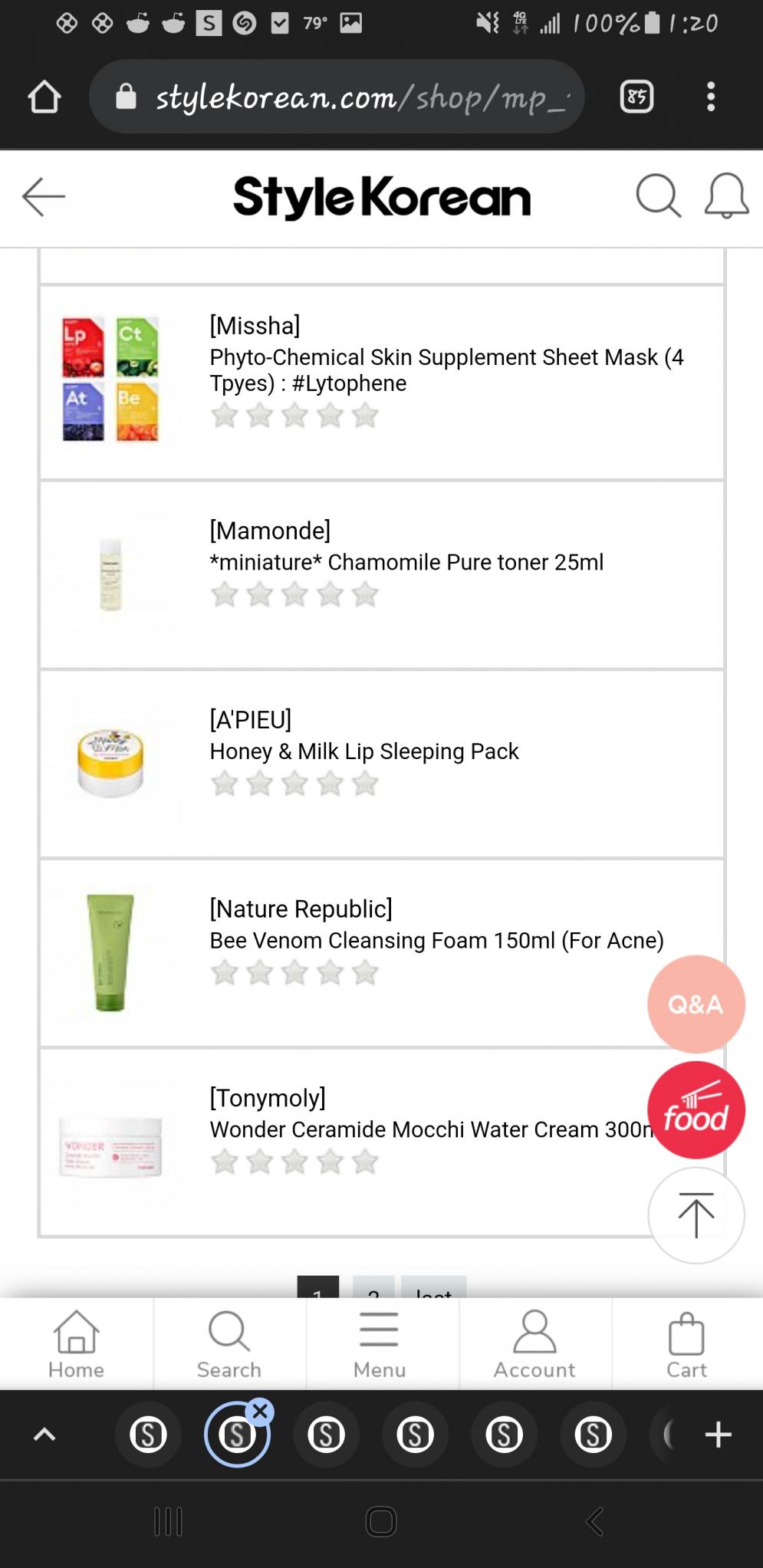Expand the tab strip with up chevron

(x=45, y=1435)
